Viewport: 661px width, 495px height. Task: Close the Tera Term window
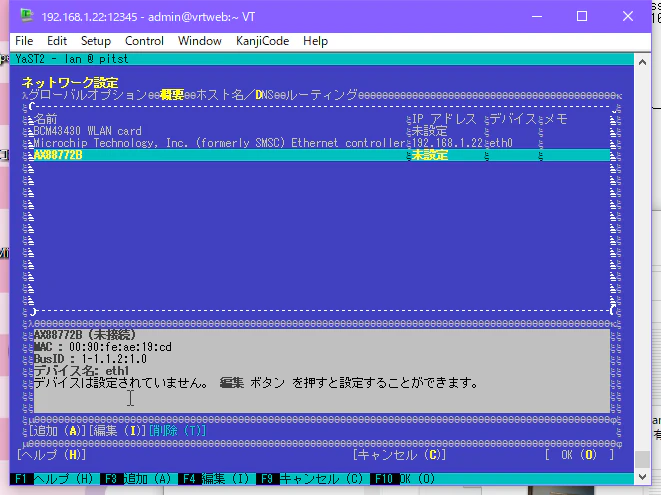(x=628, y=16)
